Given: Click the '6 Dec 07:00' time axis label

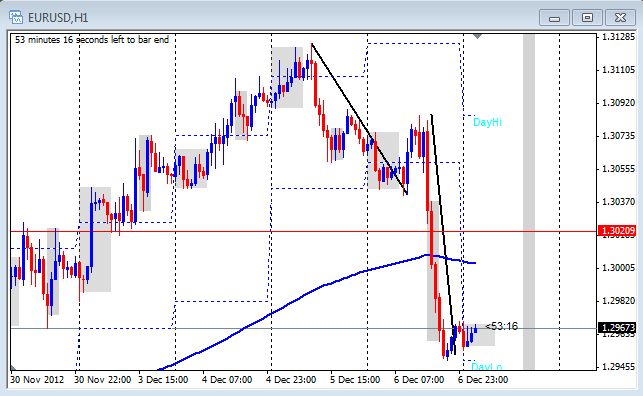Looking at the screenshot, I should point(419,380).
